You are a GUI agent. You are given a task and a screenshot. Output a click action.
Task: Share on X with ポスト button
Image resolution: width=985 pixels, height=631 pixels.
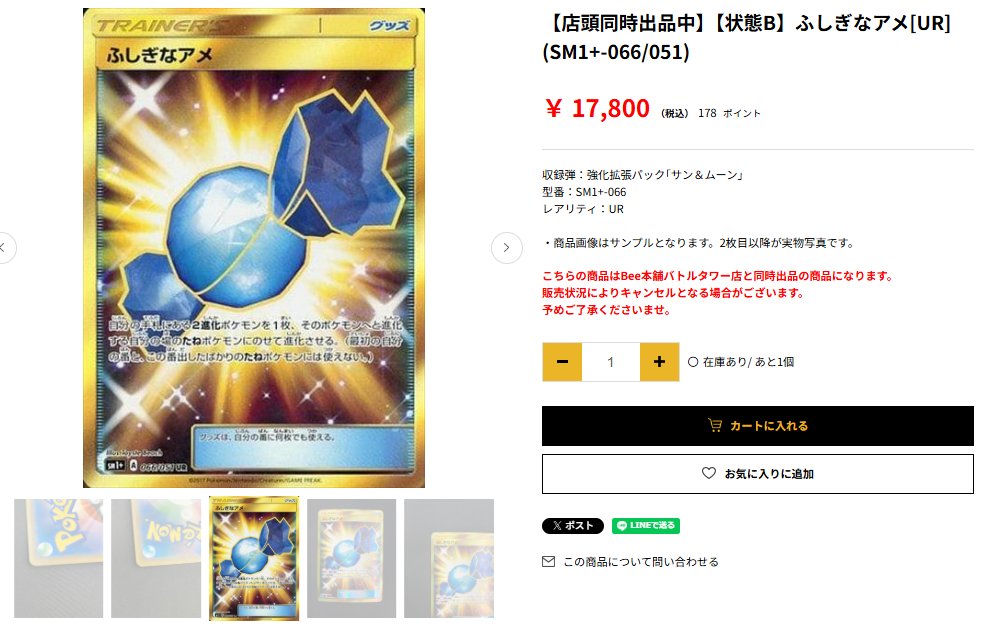click(x=573, y=525)
